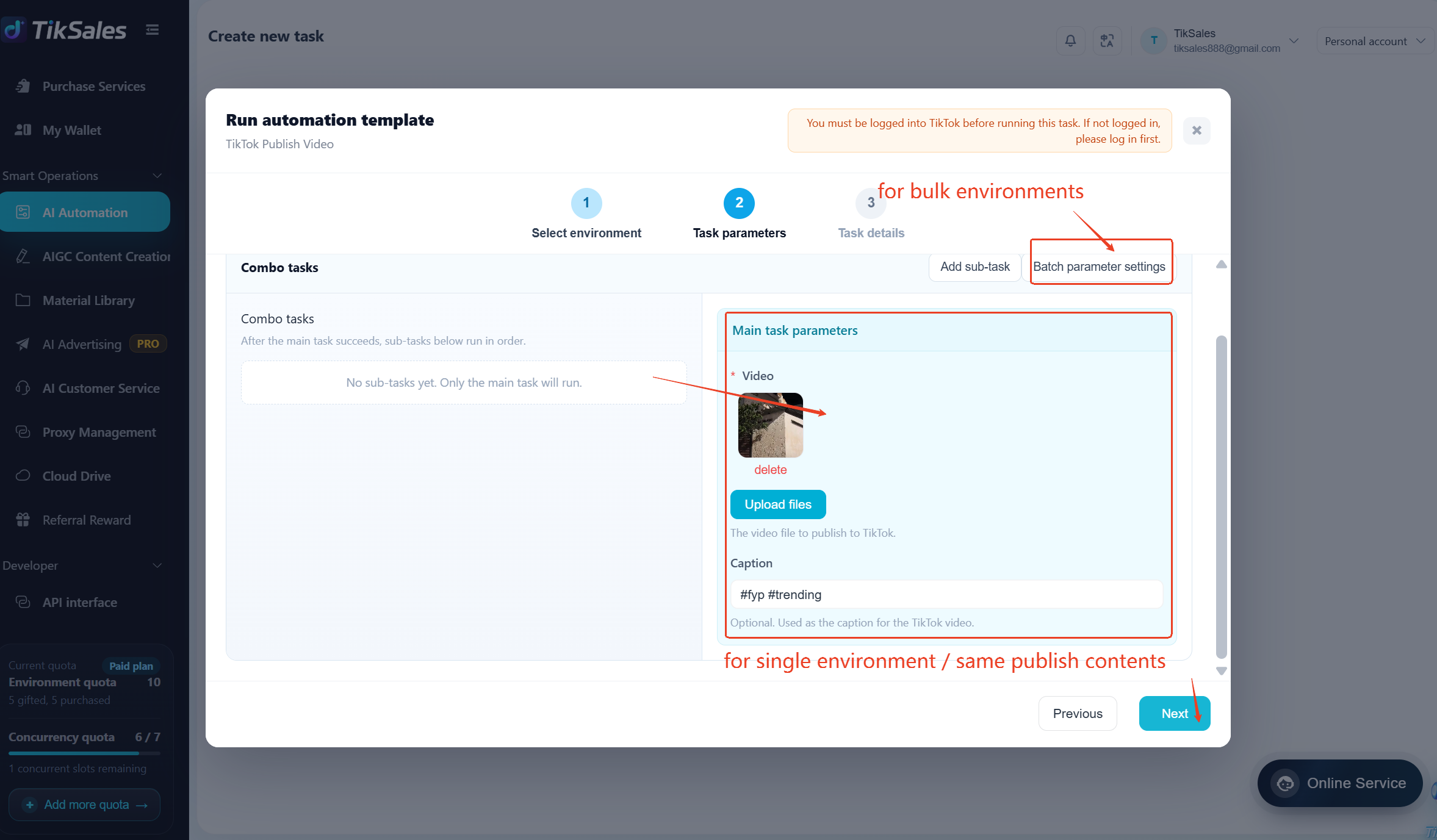Click Add more quota button

tap(85, 805)
